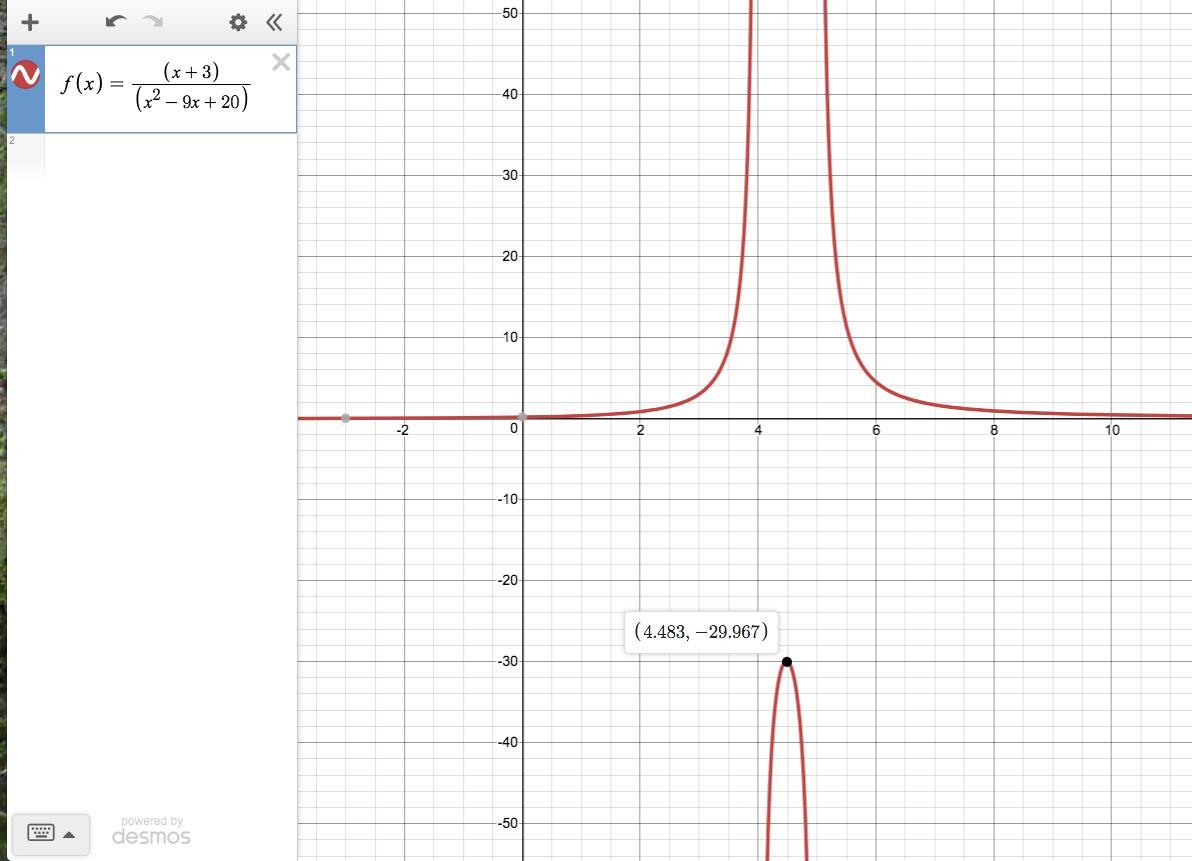
Task: Click the gray x-intercept point near -3
Action: point(345,418)
